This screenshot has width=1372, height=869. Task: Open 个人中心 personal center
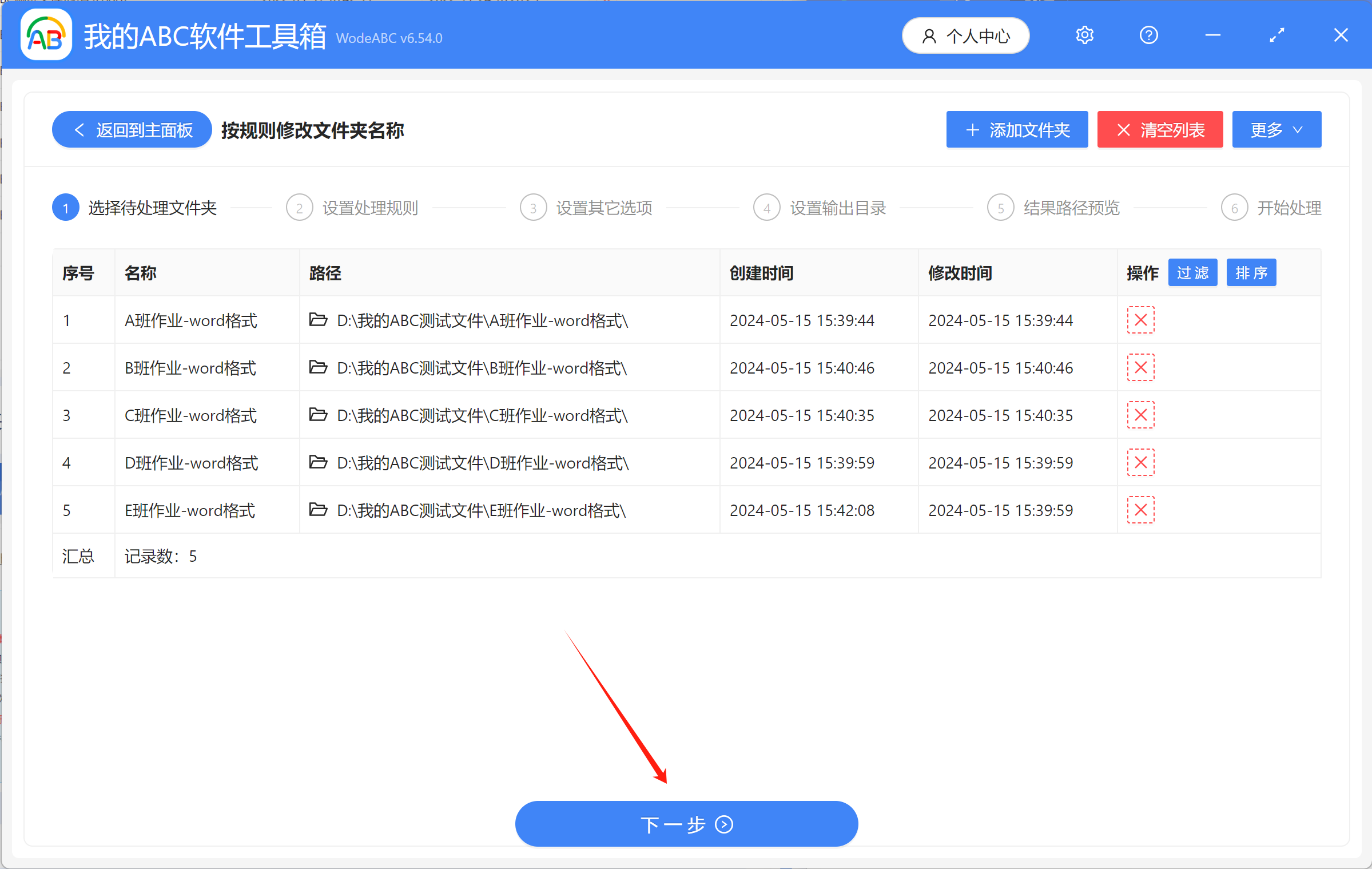coord(965,35)
